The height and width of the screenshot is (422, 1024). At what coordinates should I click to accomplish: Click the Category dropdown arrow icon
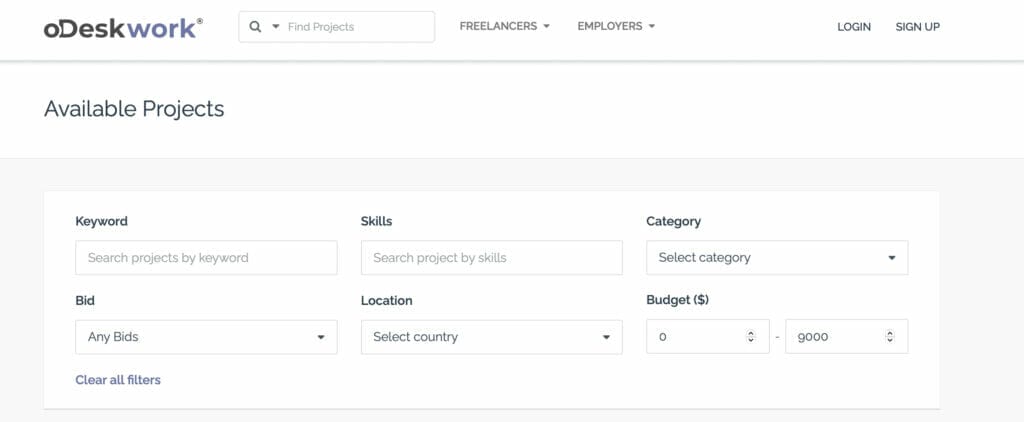[891, 258]
